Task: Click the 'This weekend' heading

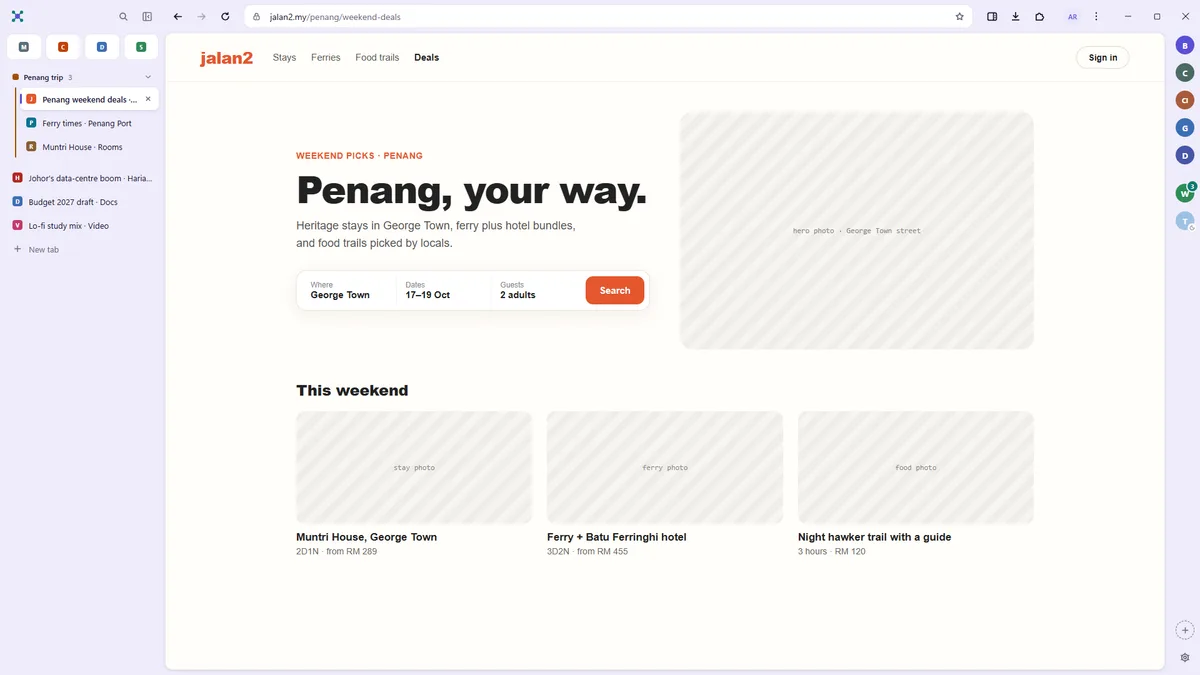Action: click(352, 391)
